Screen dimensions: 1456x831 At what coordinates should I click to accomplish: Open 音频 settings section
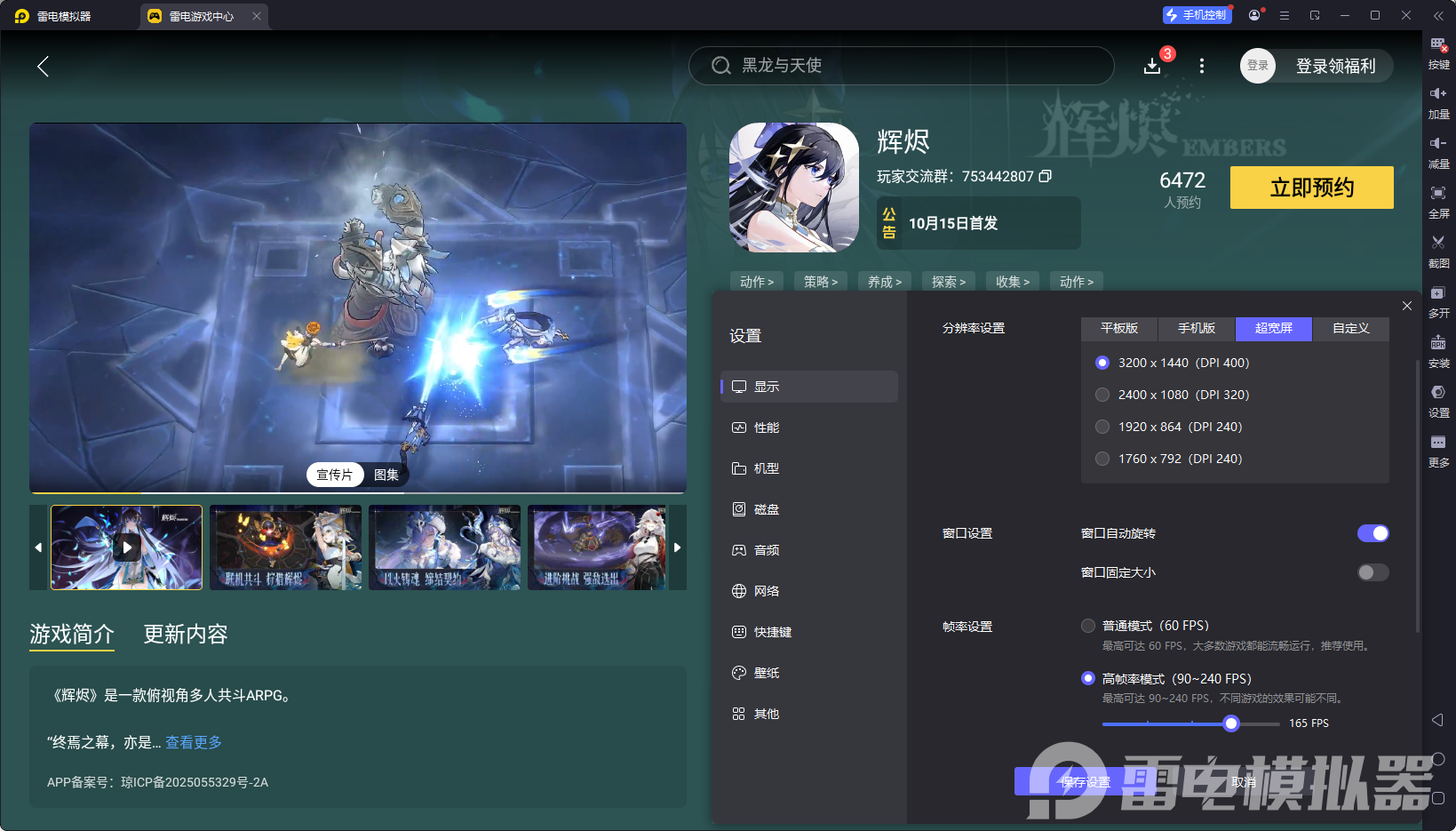(x=809, y=550)
